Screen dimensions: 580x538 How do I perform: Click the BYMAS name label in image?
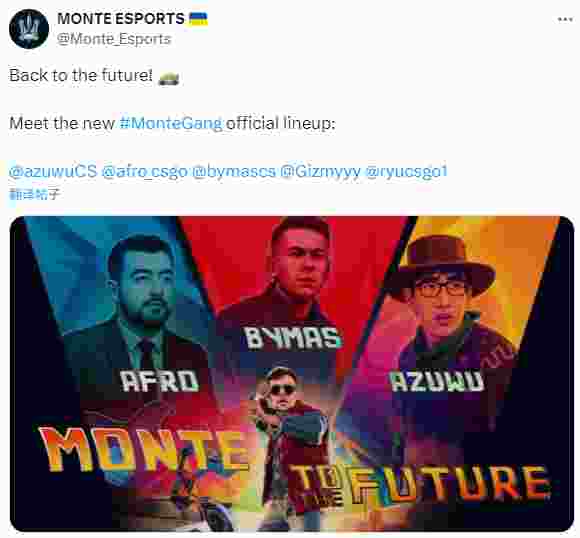click(293, 338)
